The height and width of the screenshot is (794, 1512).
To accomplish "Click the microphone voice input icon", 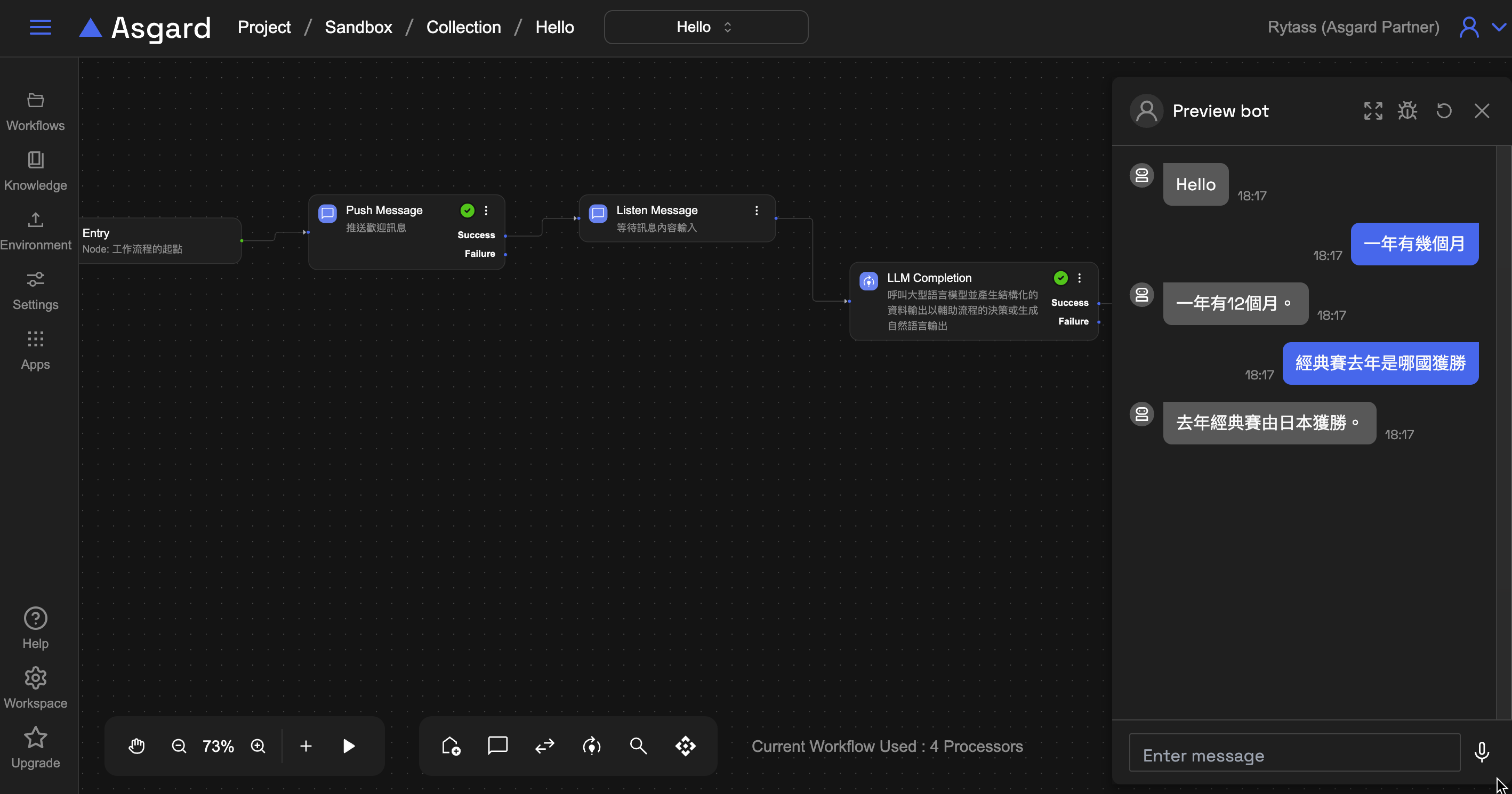I will [1482, 752].
